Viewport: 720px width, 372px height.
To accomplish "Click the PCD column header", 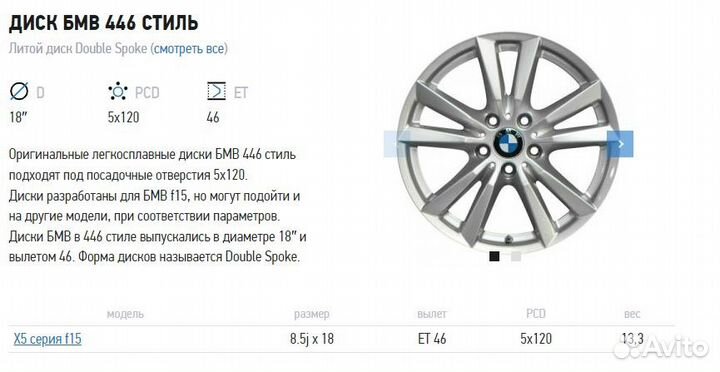I will 536,313.
